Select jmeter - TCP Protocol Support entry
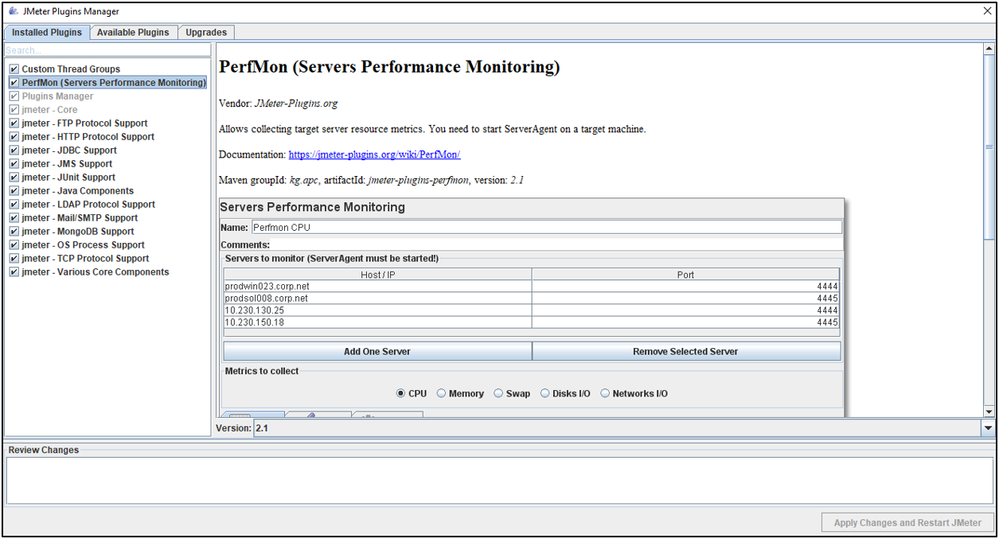The width and height of the screenshot is (999, 539). tap(85, 259)
